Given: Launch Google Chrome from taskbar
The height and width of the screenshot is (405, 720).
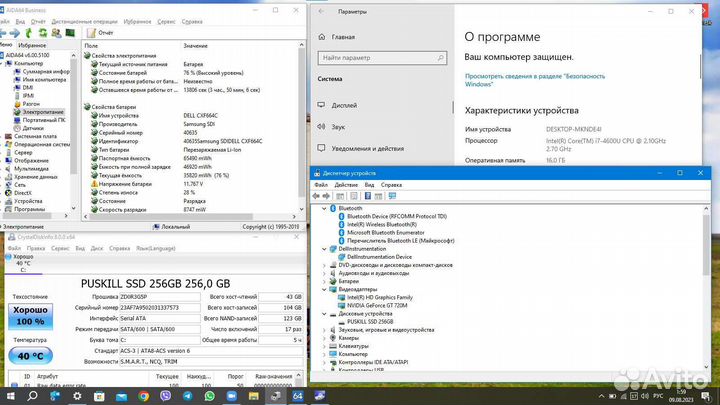Looking at the screenshot, I should pyautogui.click(x=144, y=396).
